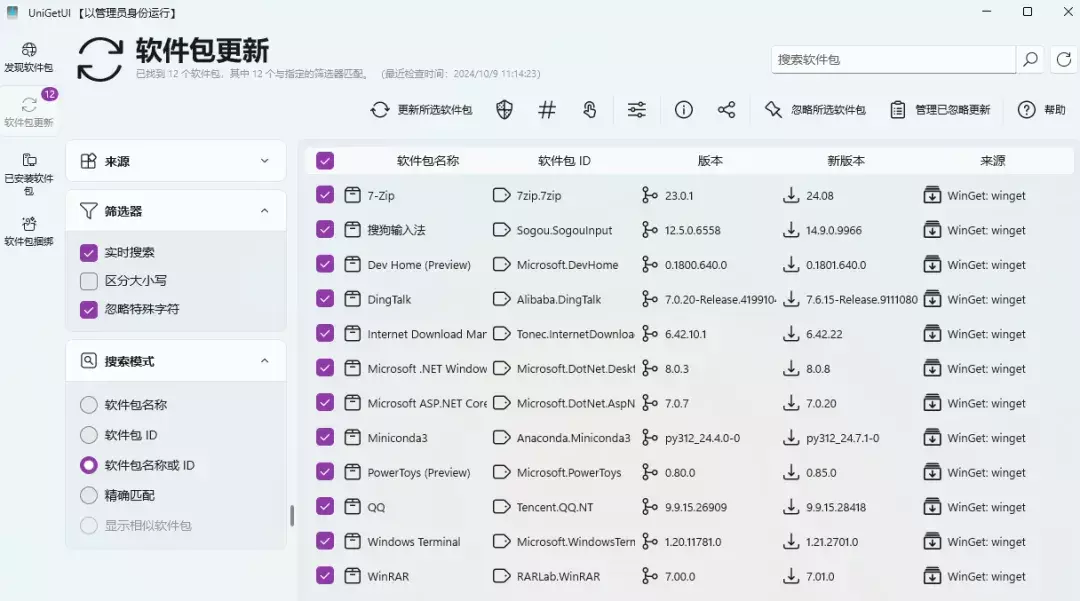Click the download icon beside 24.08
Viewport: 1080px width, 601px height.
(791, 196)
